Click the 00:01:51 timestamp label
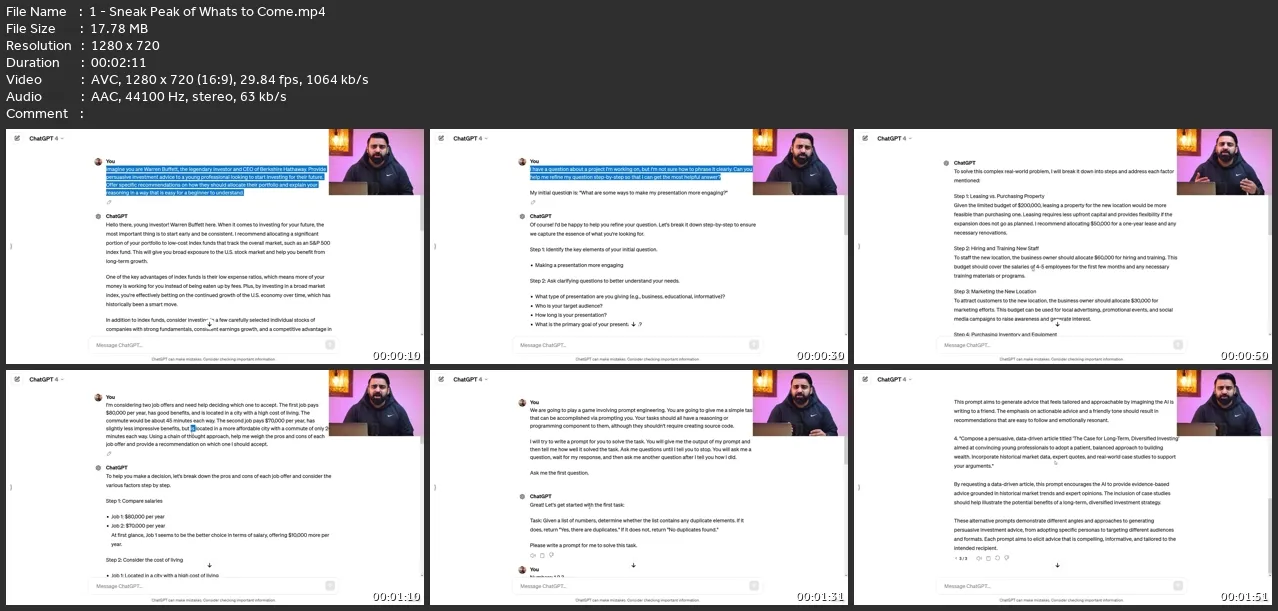Image resolution: width=1278 pixels, height=611 pixels. [x=1245, y=597]
